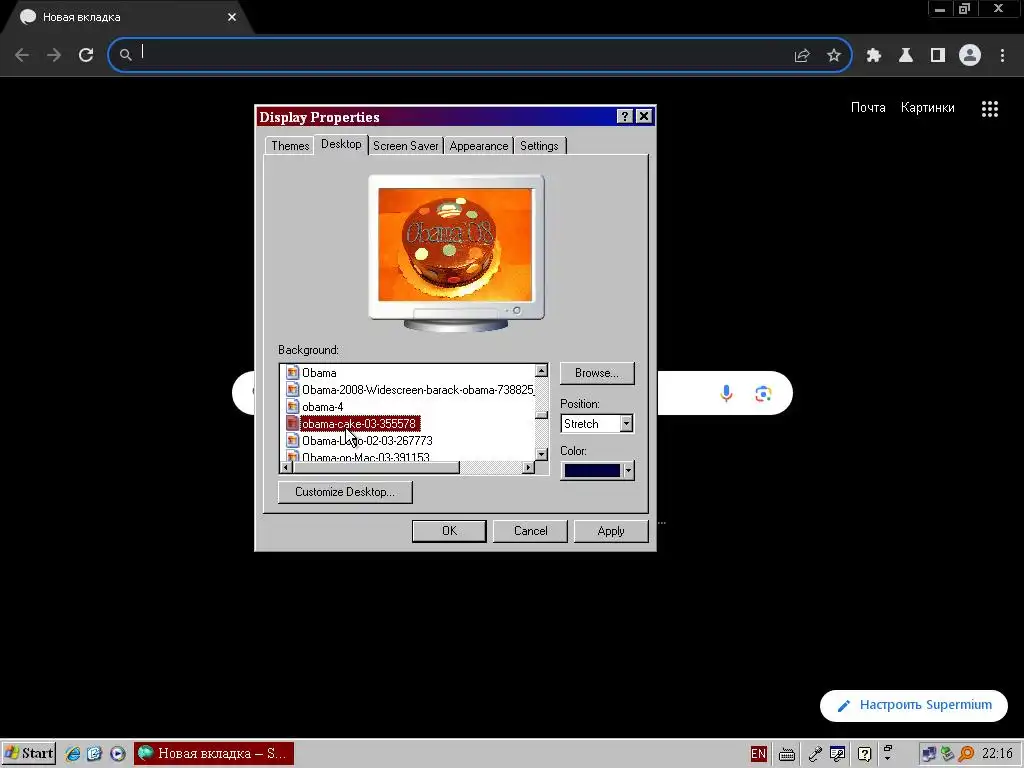Open language bar help icon
The width and height of the screenshot is (1024, 768).
pyautogui.click(x=865, y=754)
